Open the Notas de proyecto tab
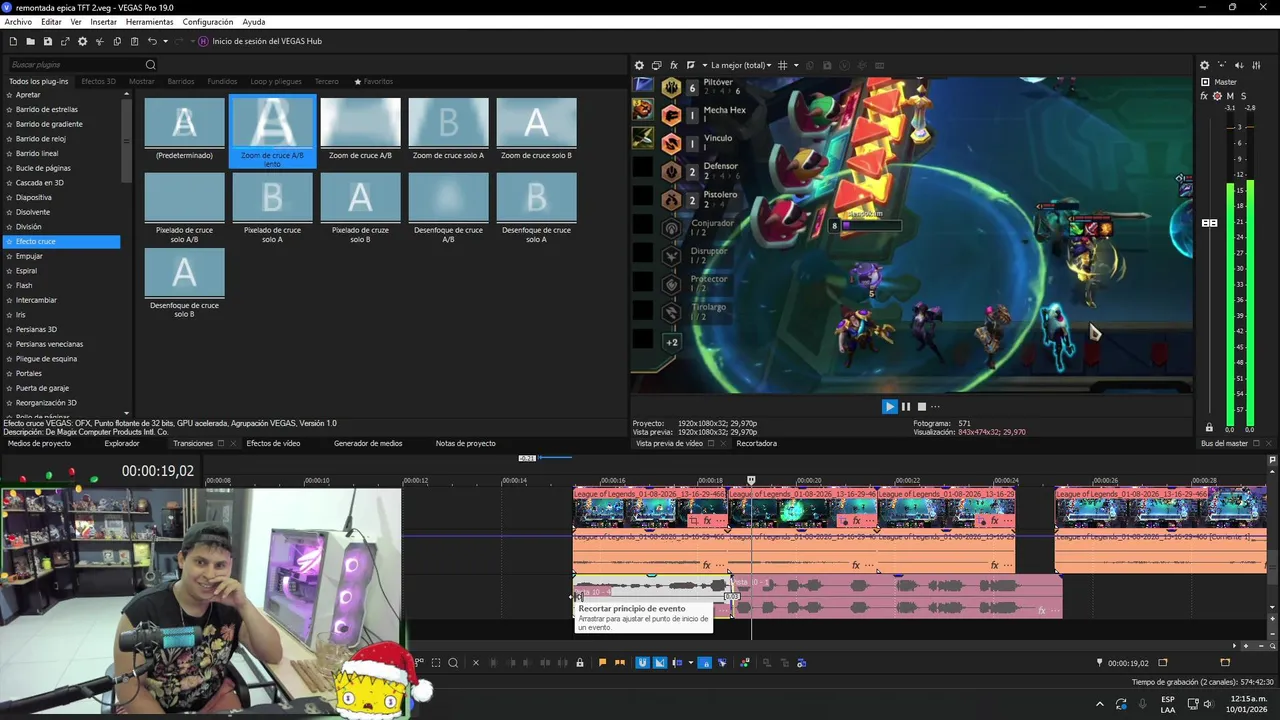This screenshot has width=1280, height=720. [x=465, y=443]
